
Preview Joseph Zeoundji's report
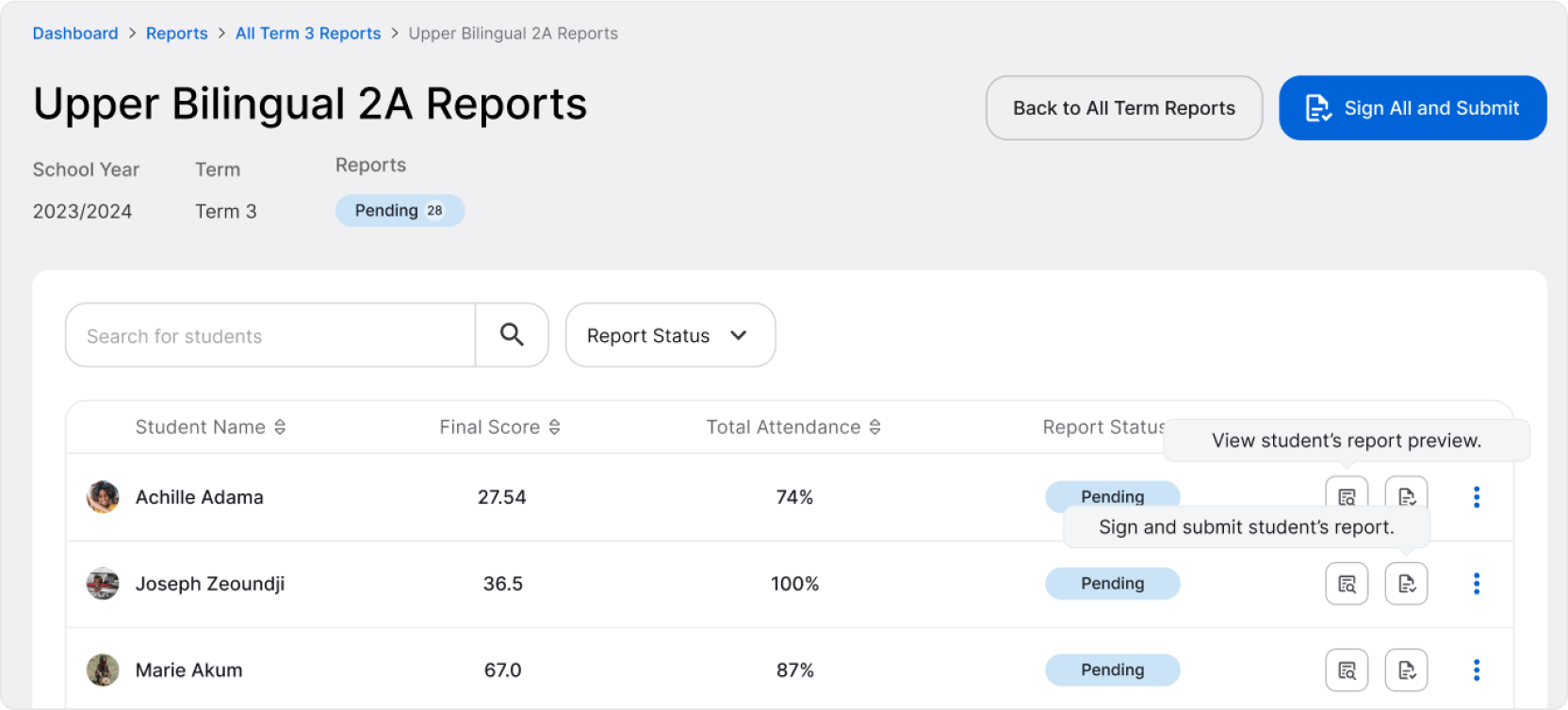tap(1347, 584)
